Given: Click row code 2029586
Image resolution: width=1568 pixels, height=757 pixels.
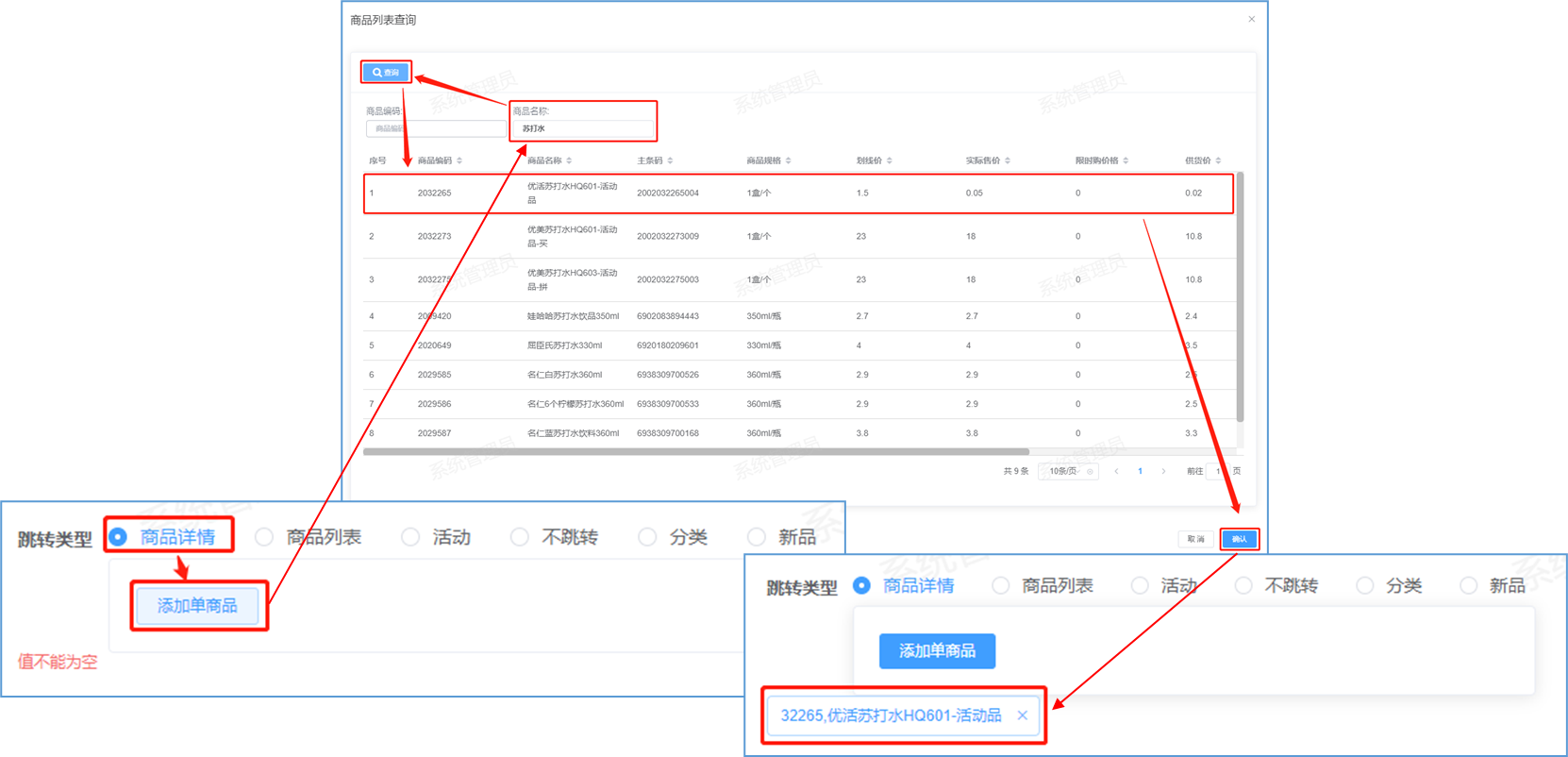Looking at the screenshot, I should (x=434, y=404).
